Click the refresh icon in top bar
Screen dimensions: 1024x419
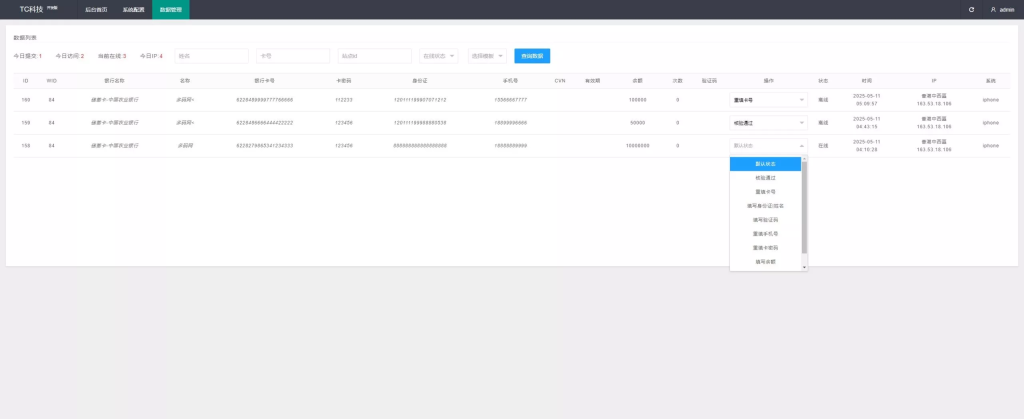point(971,10)
